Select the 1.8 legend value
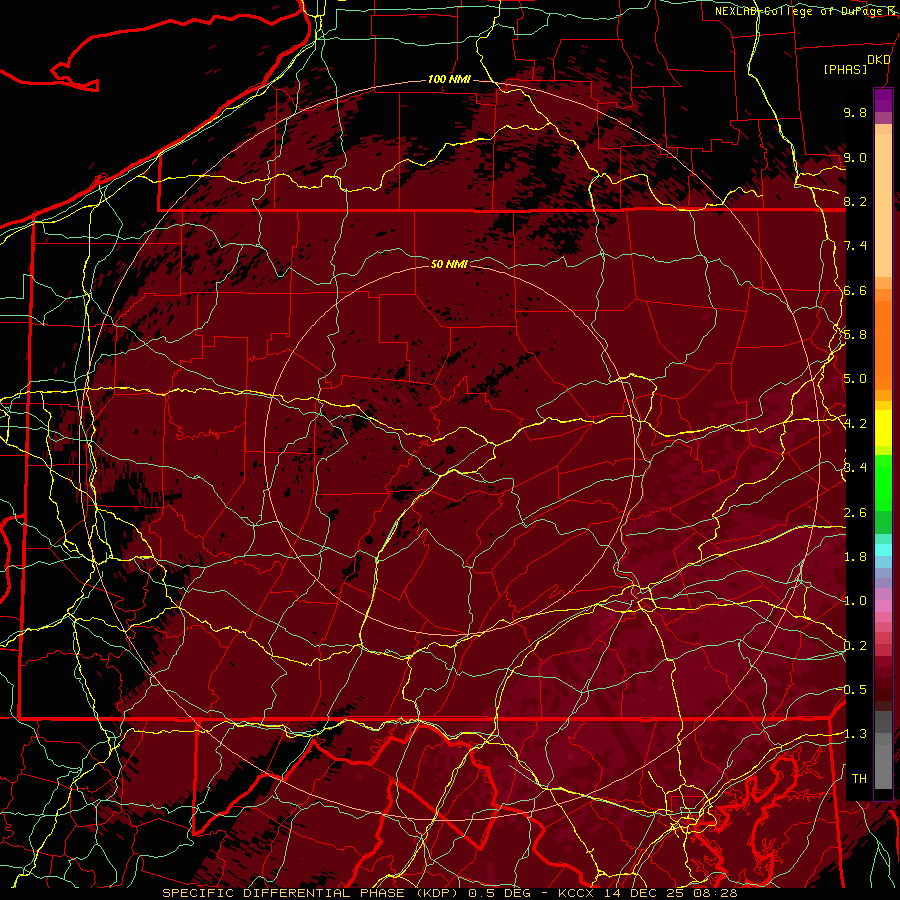900x900 pixels. tap(855, 557)
